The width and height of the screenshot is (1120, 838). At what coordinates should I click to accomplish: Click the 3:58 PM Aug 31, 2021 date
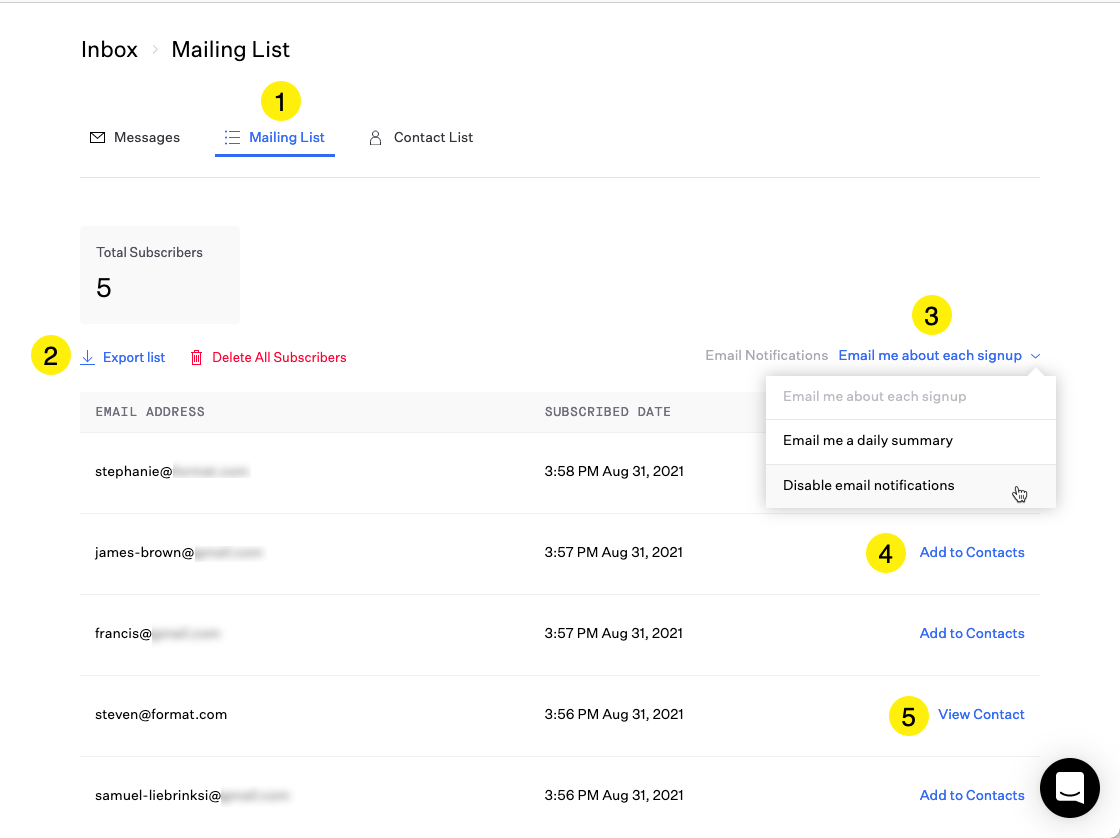click(x=614, y=472)
